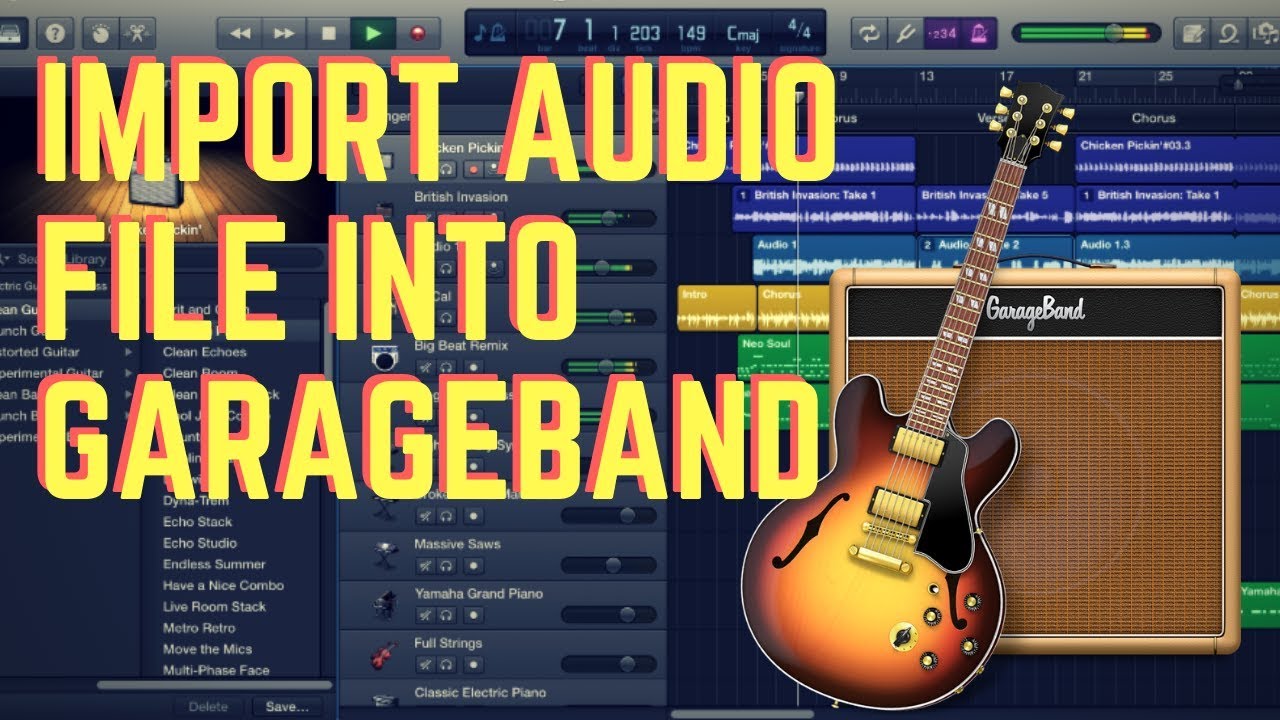Open the Cmaj key popup

[742, 35]
